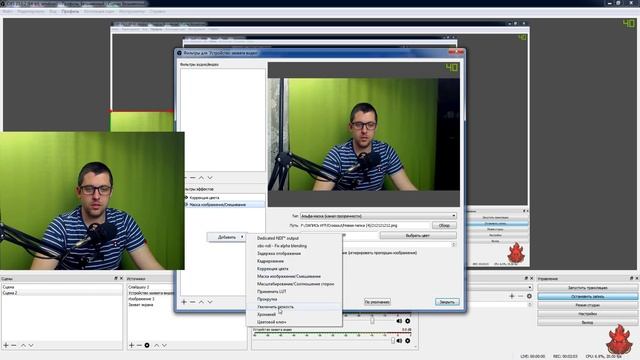Remove selected source with minus icon
Image resolution: width=640 pixels, height=360 pixels.
click(x=139, y=345)
